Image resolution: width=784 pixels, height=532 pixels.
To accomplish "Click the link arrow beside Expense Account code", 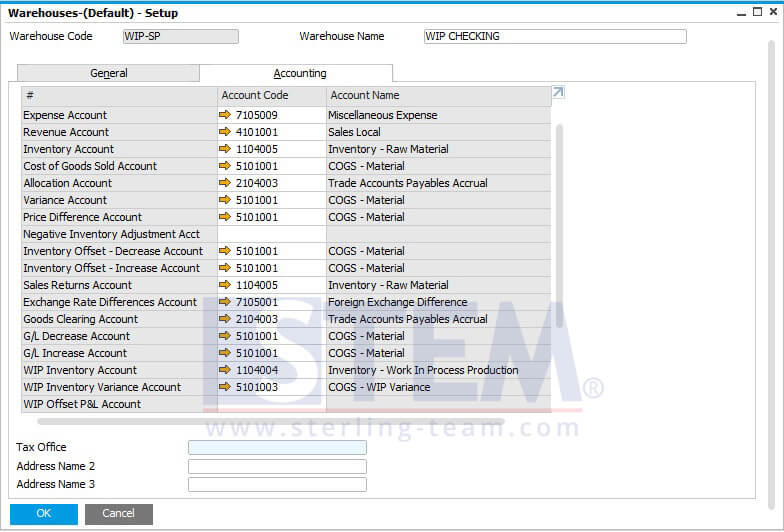I will 224,115.
